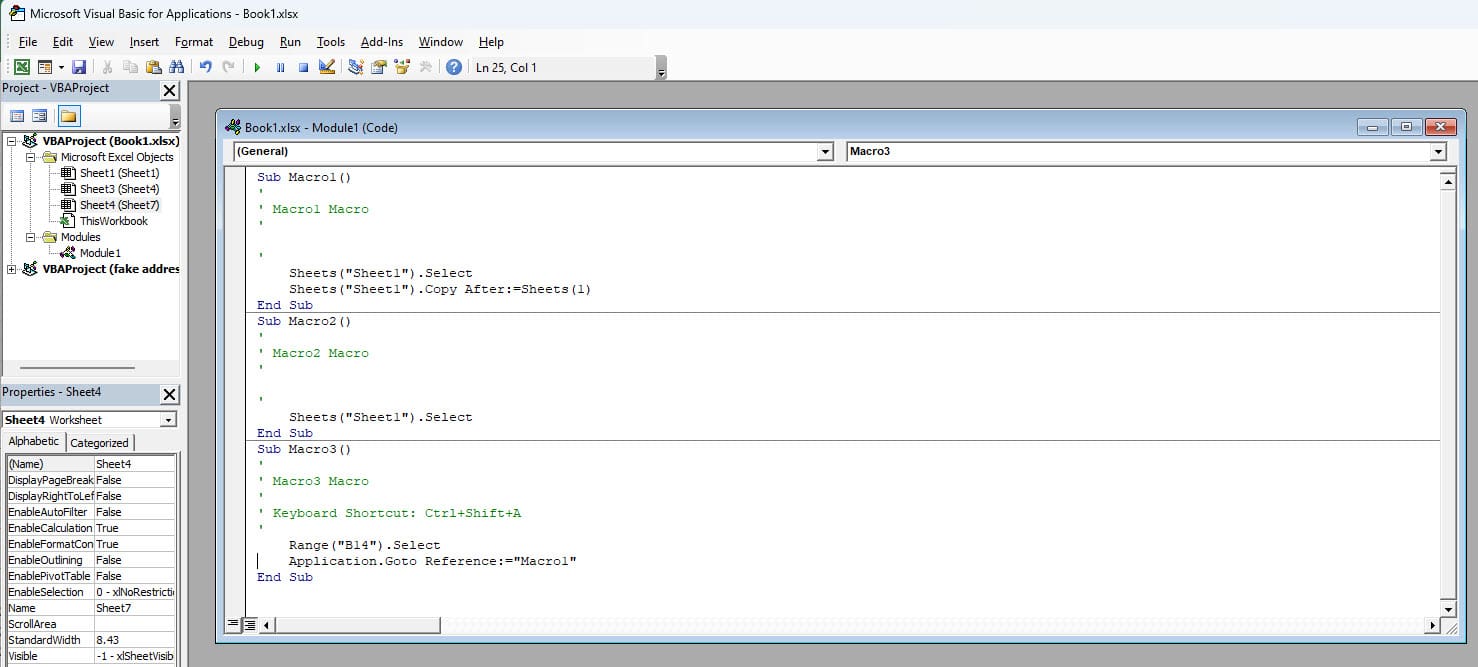This screenshot has width=1478, height=667.
Task: Click the Paste clipboard icon
Action: (153, 67)
